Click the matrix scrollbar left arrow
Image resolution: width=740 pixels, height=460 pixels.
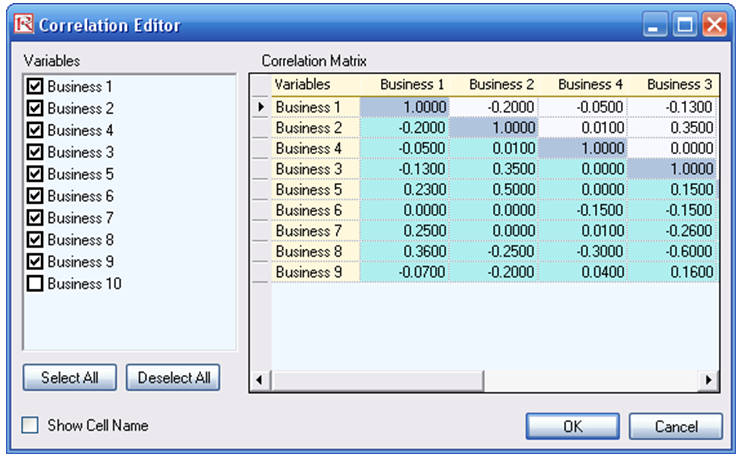(260, 380)
